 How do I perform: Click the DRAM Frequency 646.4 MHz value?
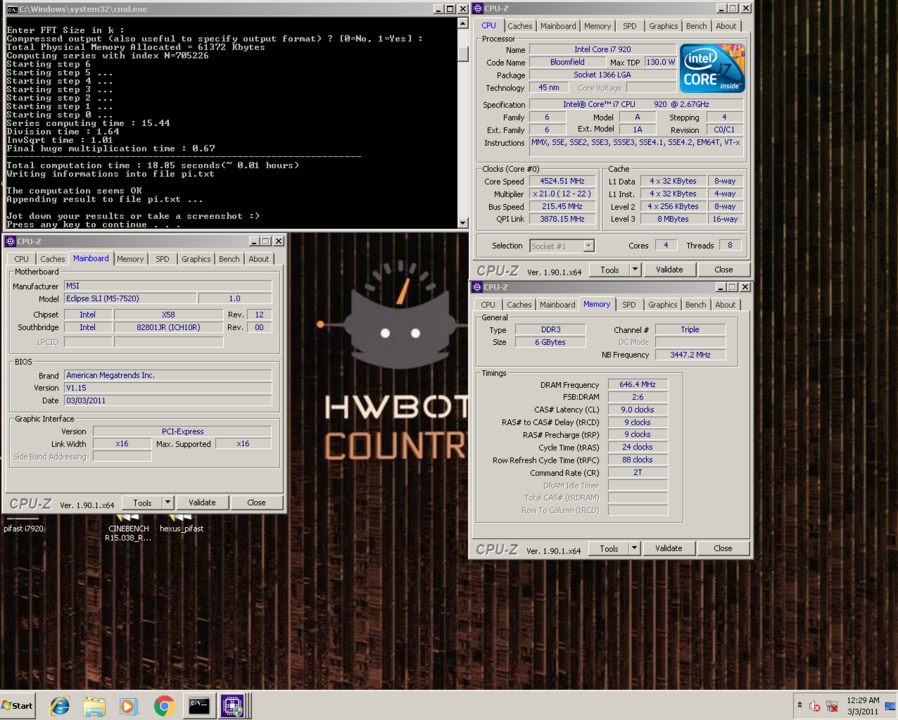637,384
